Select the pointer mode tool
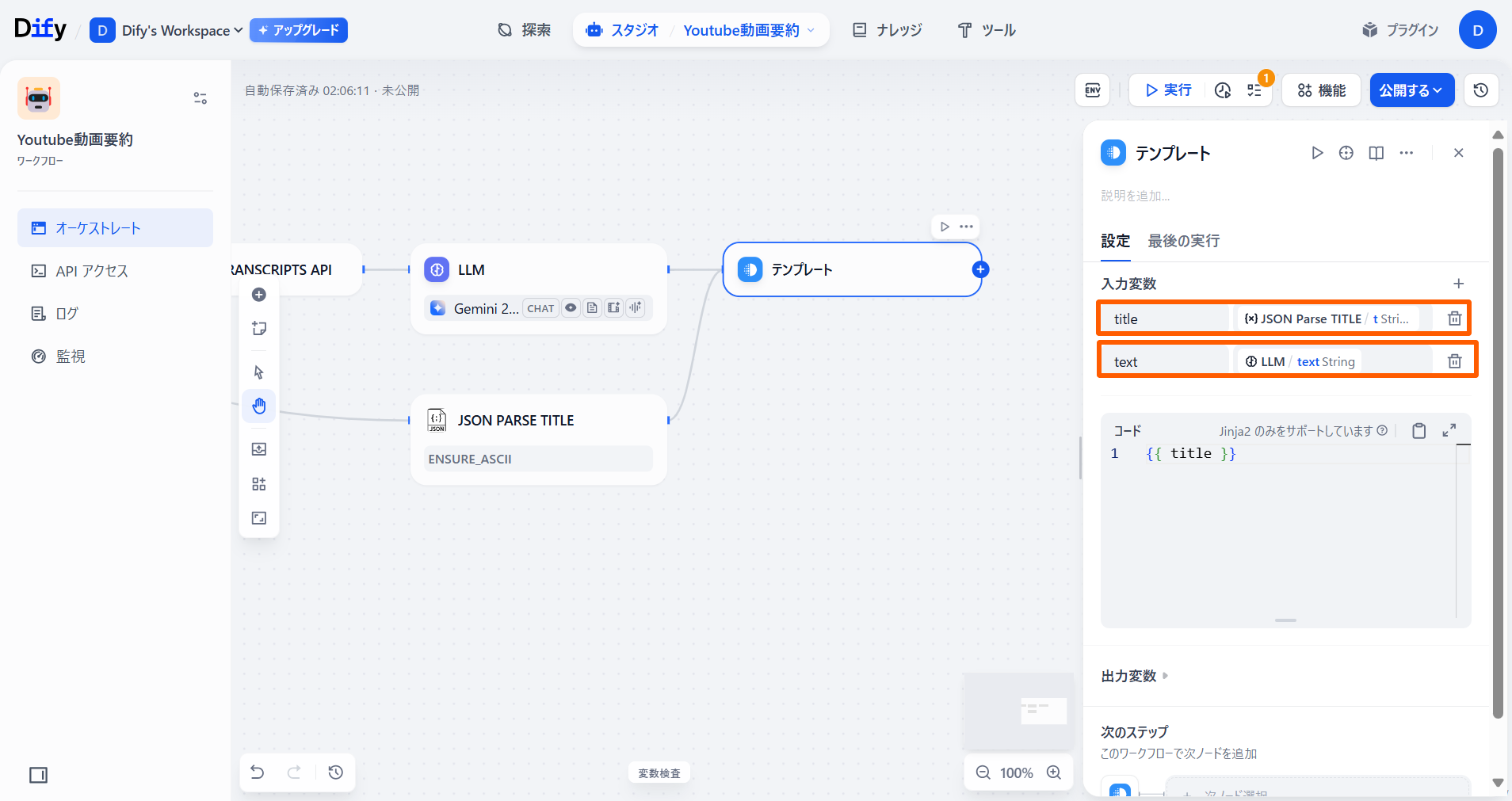This screenshot has height=801, width=1512. click(x=259, y=372)
